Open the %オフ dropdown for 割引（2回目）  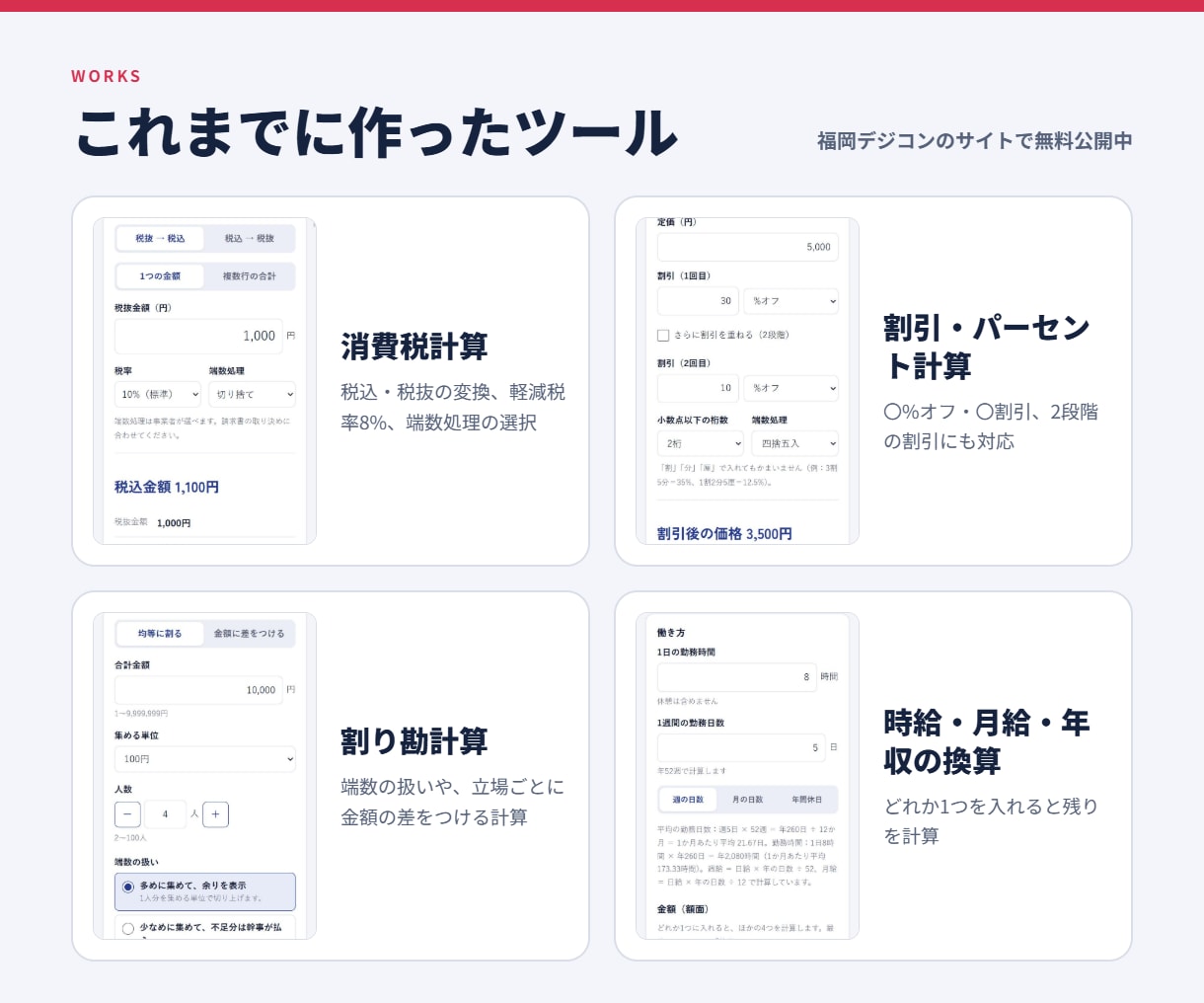(791, 388)
